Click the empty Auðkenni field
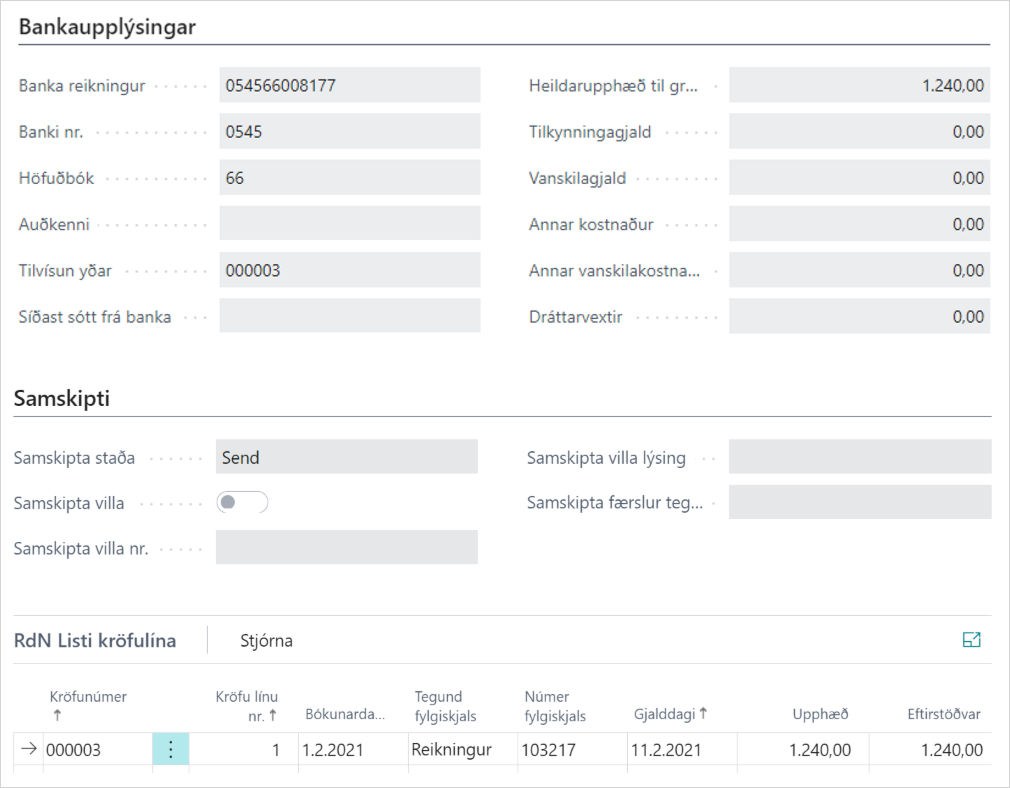Viewport: 1010px width, 788px height. tap(350, 224)
